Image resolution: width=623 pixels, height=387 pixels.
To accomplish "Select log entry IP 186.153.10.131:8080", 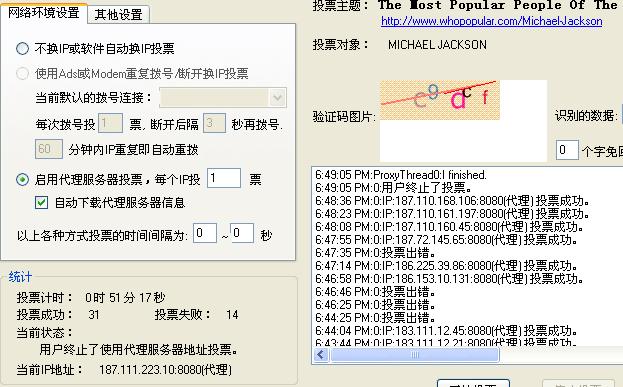I will 449,279.
